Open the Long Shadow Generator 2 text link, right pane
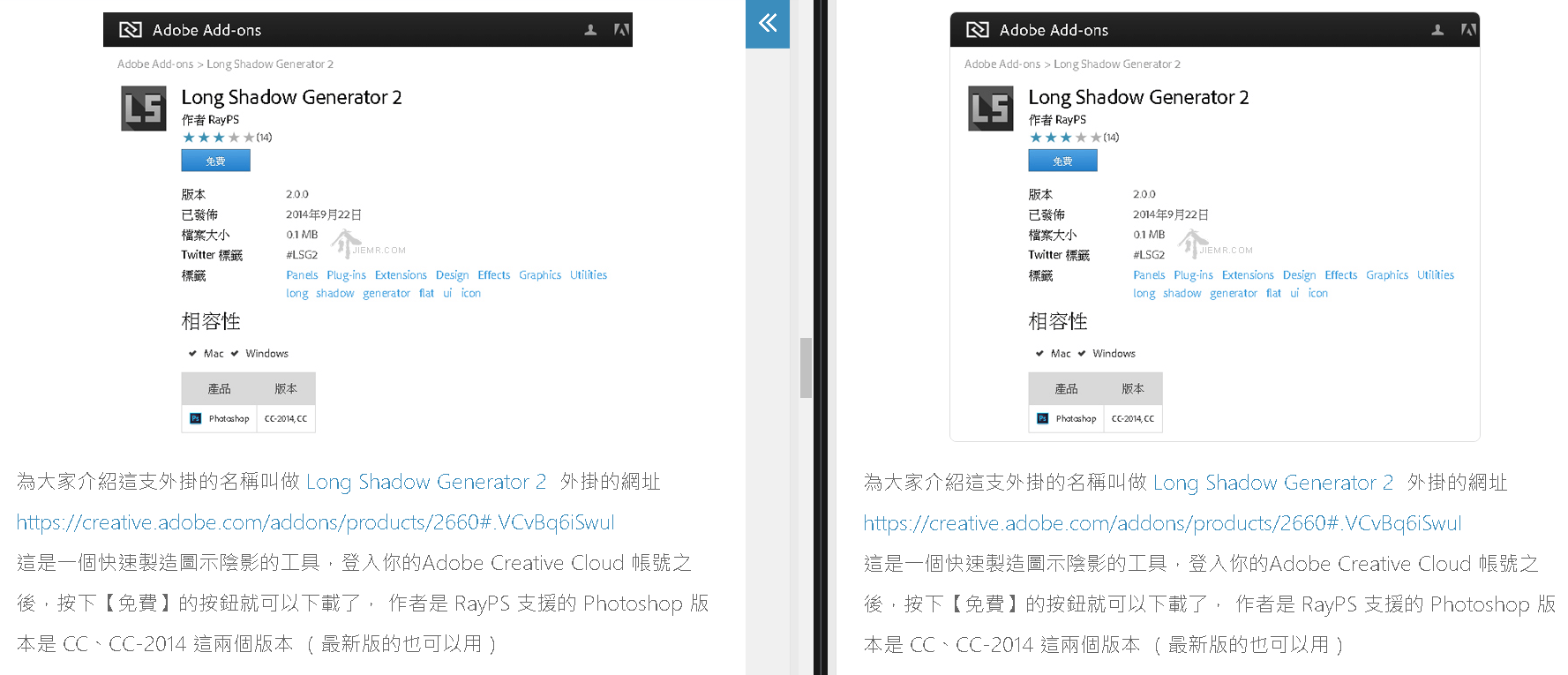 click(x=1273, y=483)
